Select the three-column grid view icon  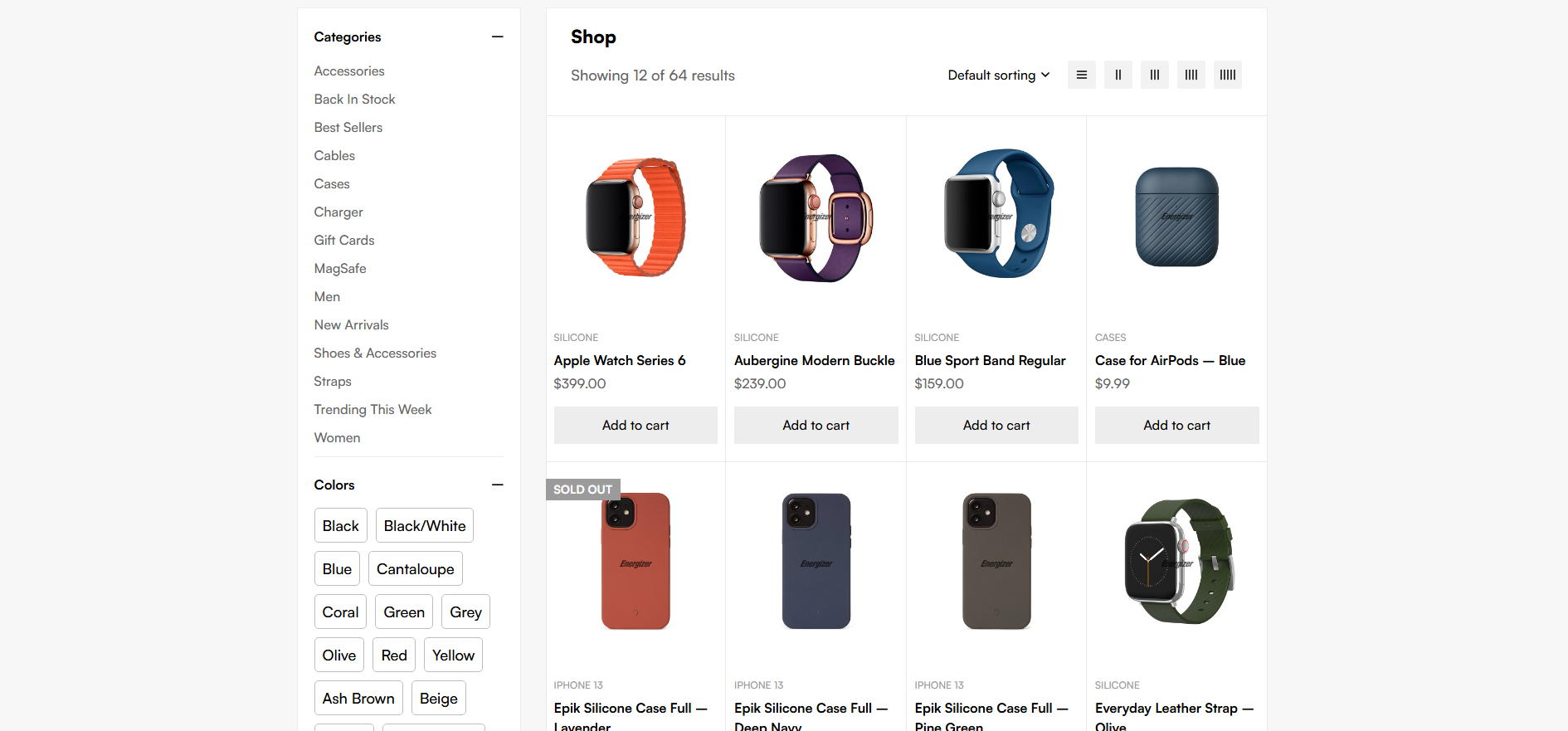click(x=1154, y=75)
